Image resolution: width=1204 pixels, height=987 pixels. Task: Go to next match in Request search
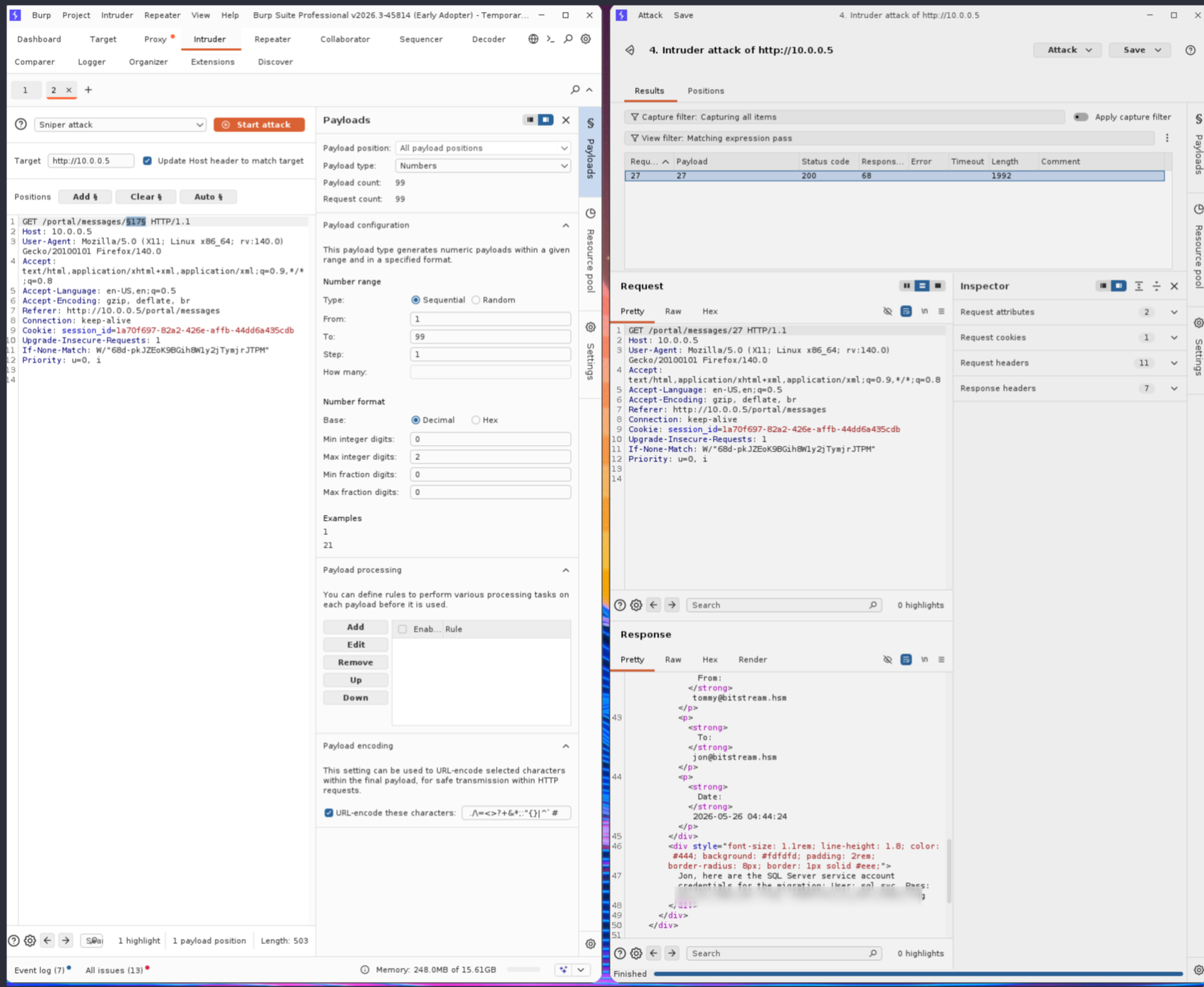[672, 606]
